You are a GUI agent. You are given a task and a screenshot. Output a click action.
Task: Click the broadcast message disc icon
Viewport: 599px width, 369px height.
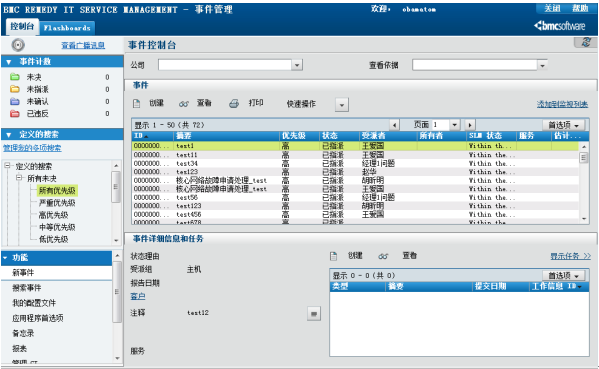click(18, 45)
